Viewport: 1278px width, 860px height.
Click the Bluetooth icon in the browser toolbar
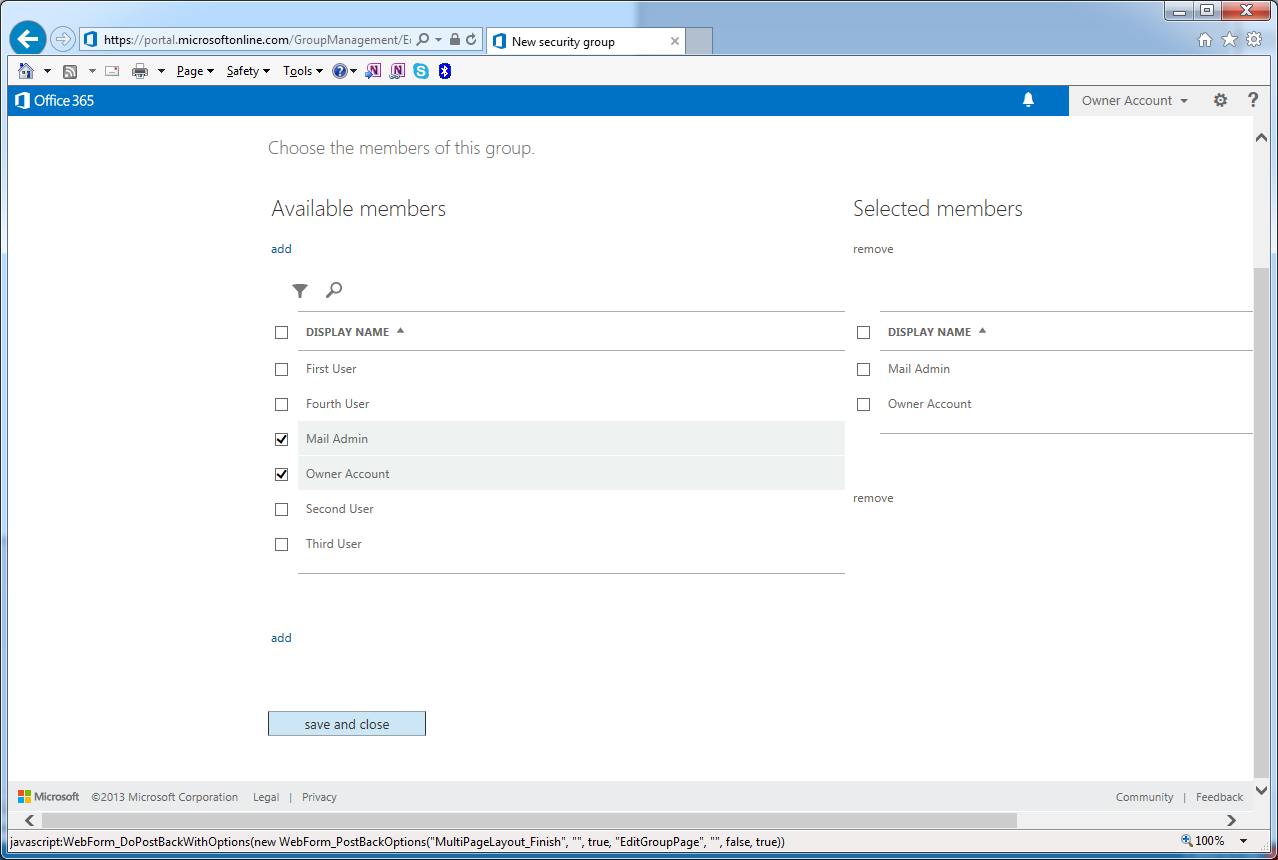(x=445, y=71)
